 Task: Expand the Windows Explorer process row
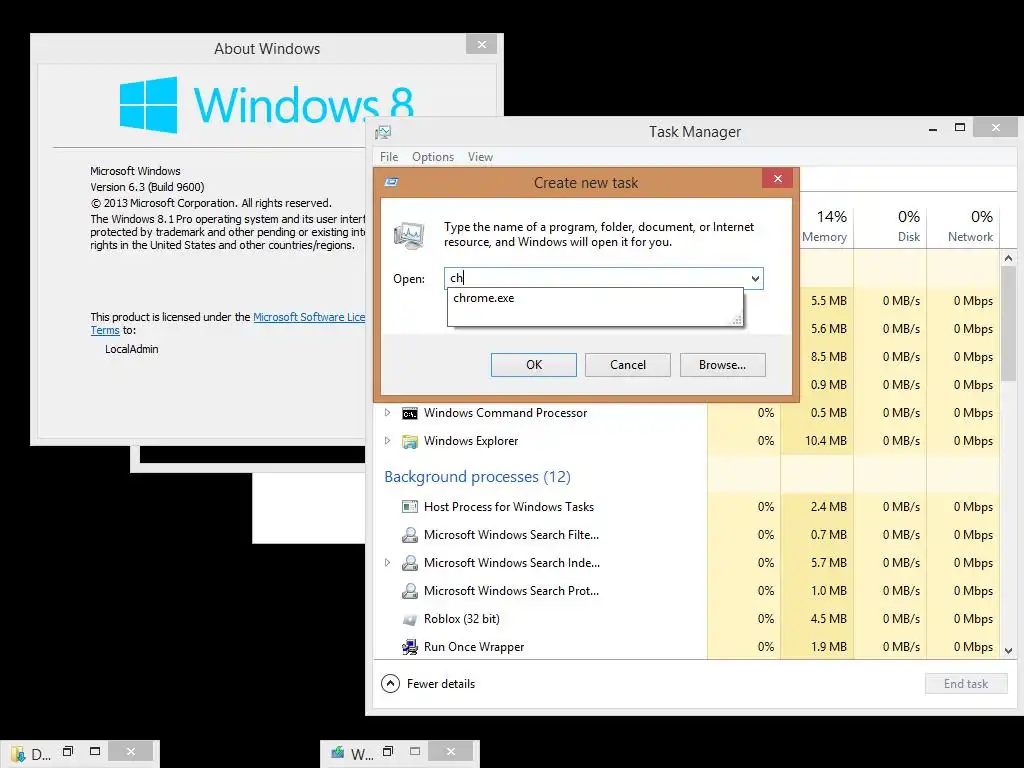tap(387, 441)
